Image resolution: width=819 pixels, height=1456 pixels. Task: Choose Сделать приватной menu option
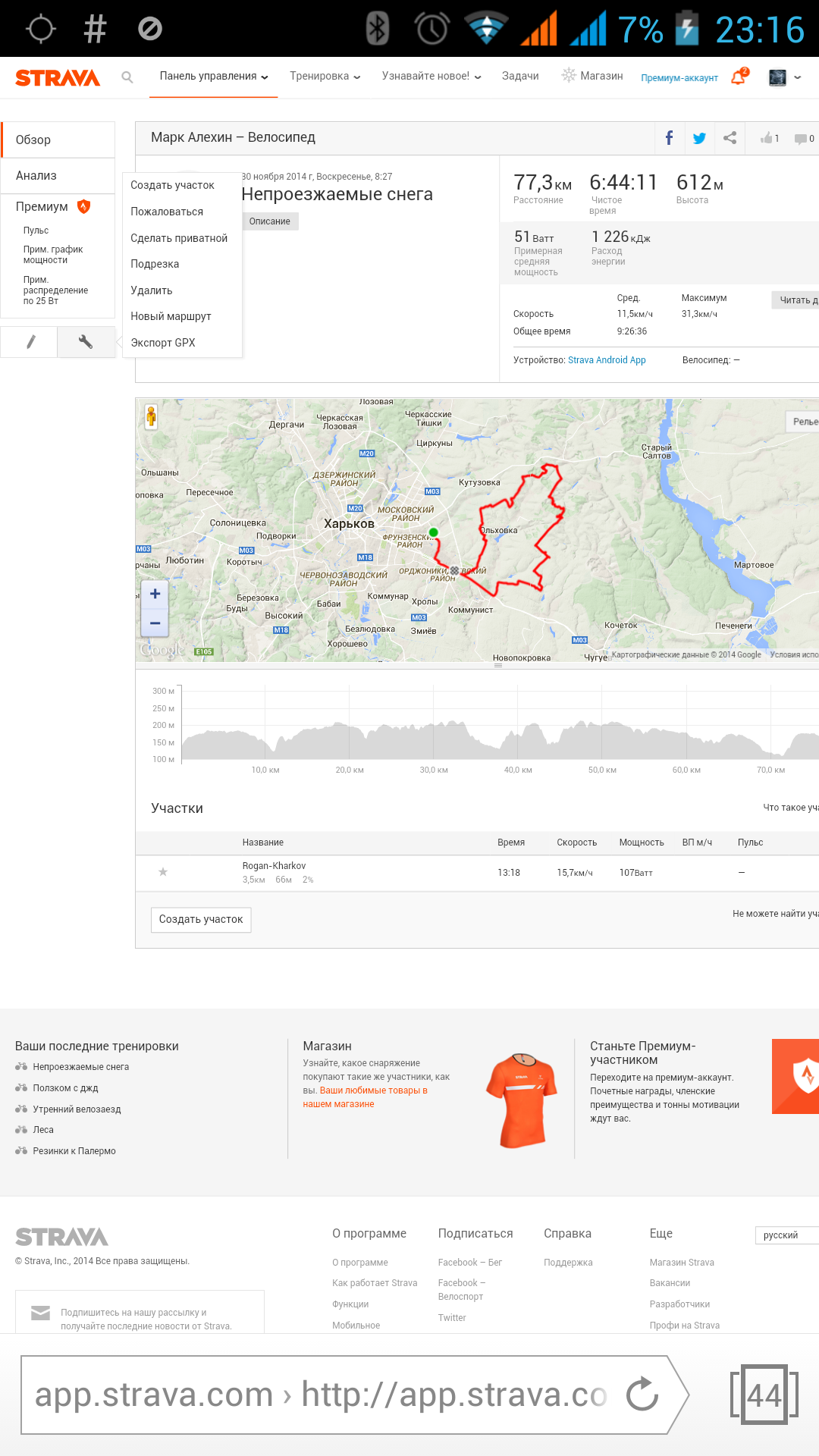[x=179, y=238]
